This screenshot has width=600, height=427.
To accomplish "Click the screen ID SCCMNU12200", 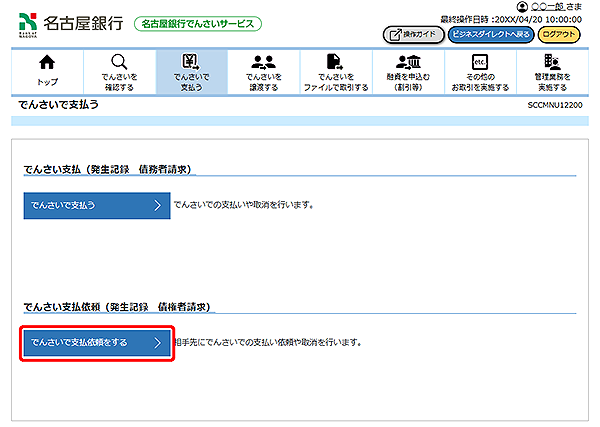I will 555,105.
